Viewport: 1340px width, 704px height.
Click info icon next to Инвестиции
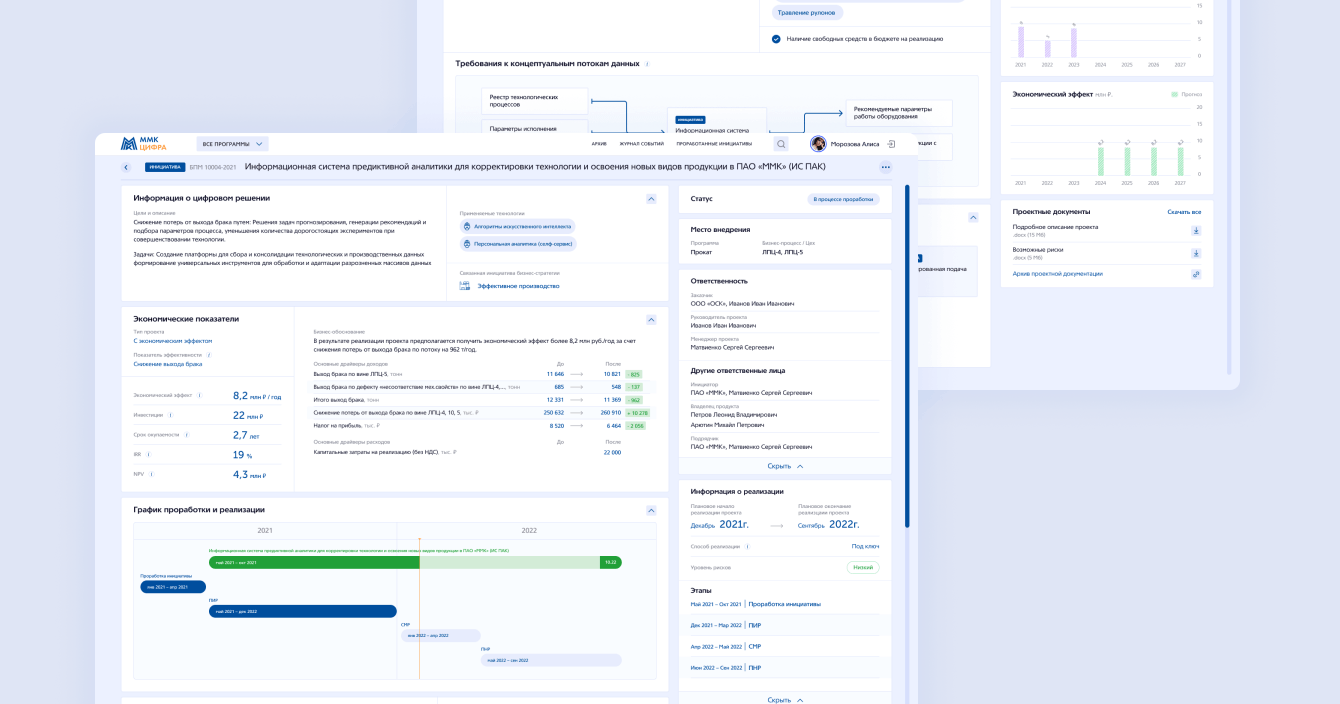coord(170,415)
